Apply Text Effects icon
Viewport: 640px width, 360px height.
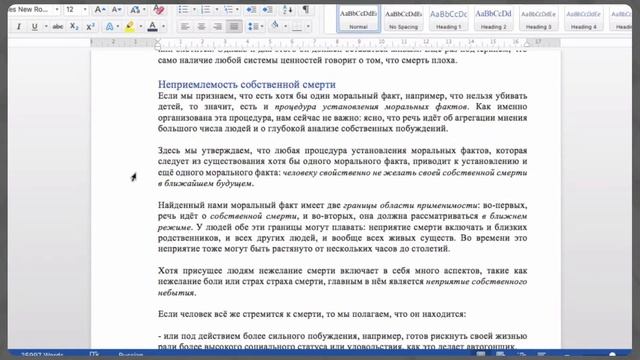pyautogui.click(x=109, y=27)
